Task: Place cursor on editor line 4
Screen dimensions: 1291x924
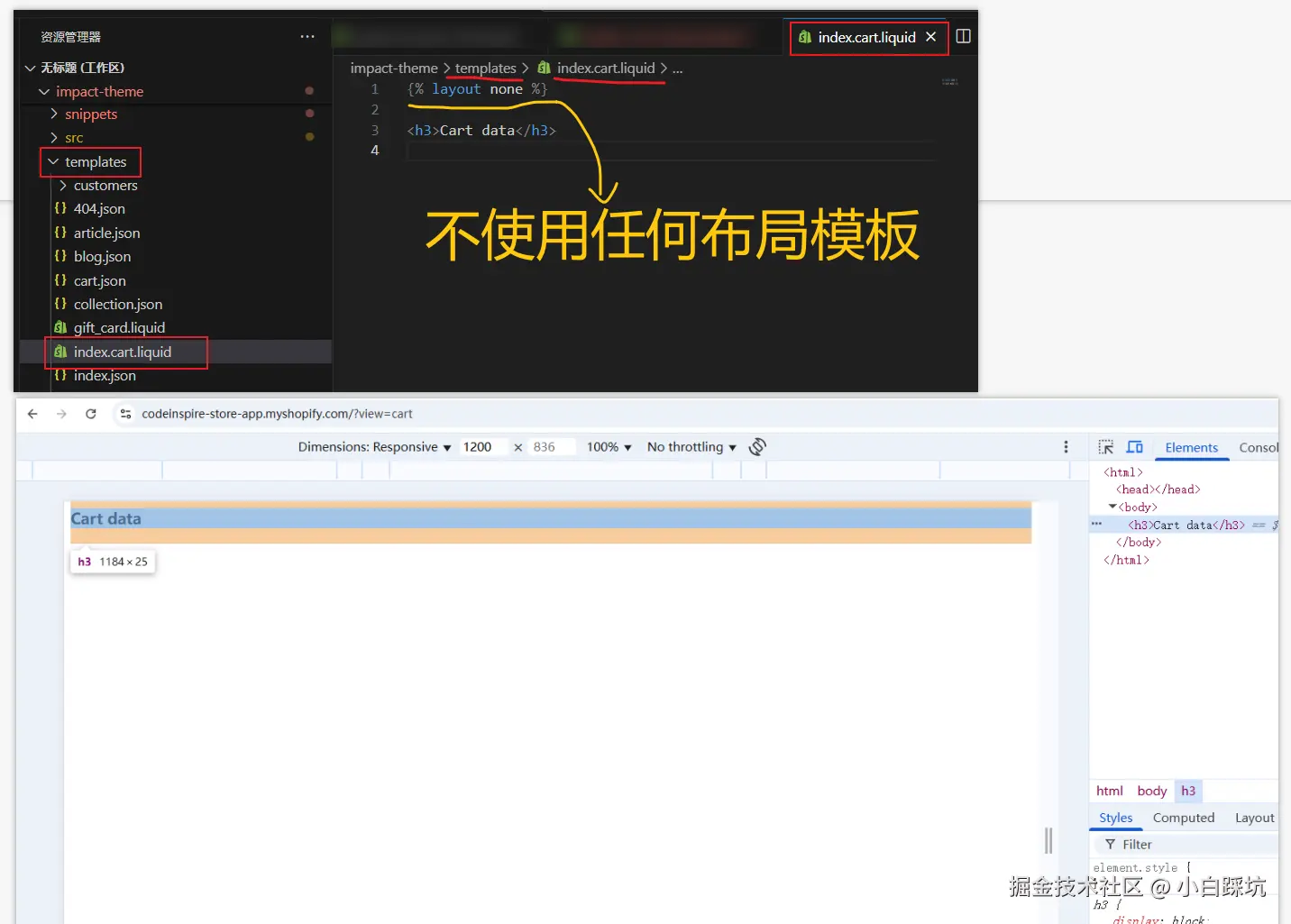Action: [671, 151]
